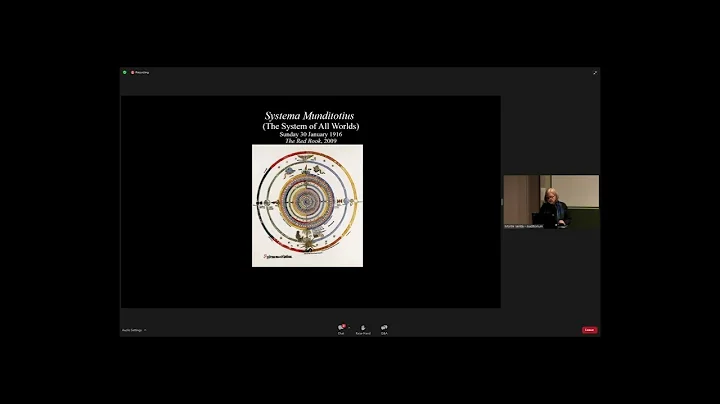Open the Q&A panel
This screenshot has height=404, width=720.
[x=384, y=329]
